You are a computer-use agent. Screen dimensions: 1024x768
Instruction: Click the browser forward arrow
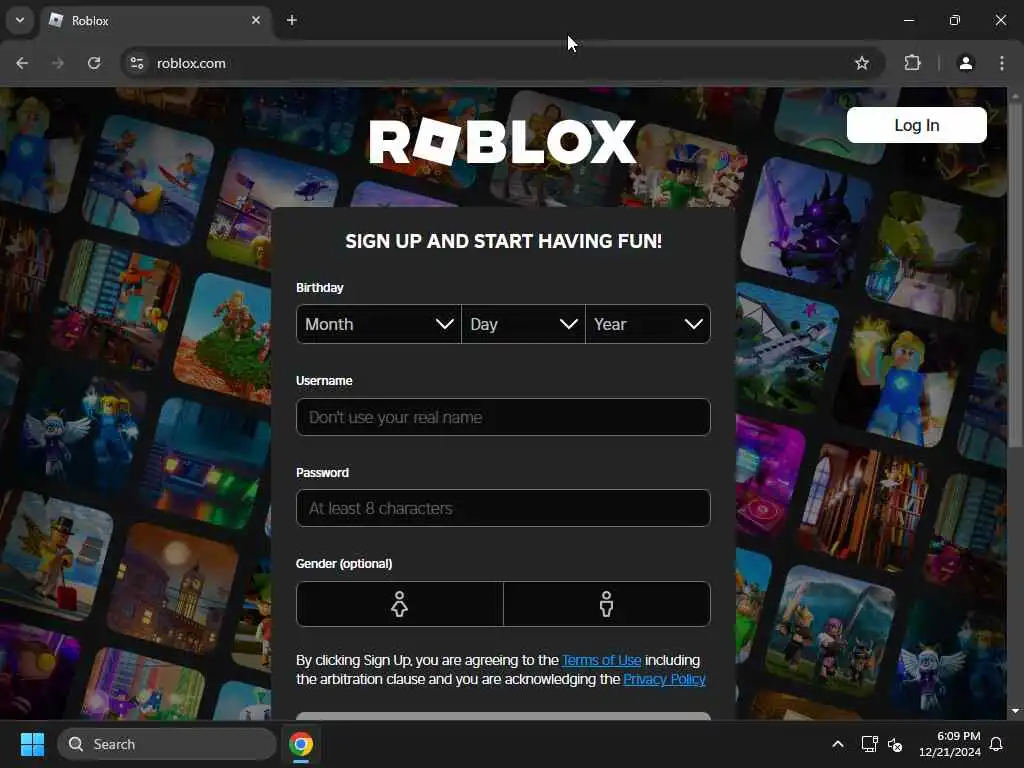[x=58, y=63]
